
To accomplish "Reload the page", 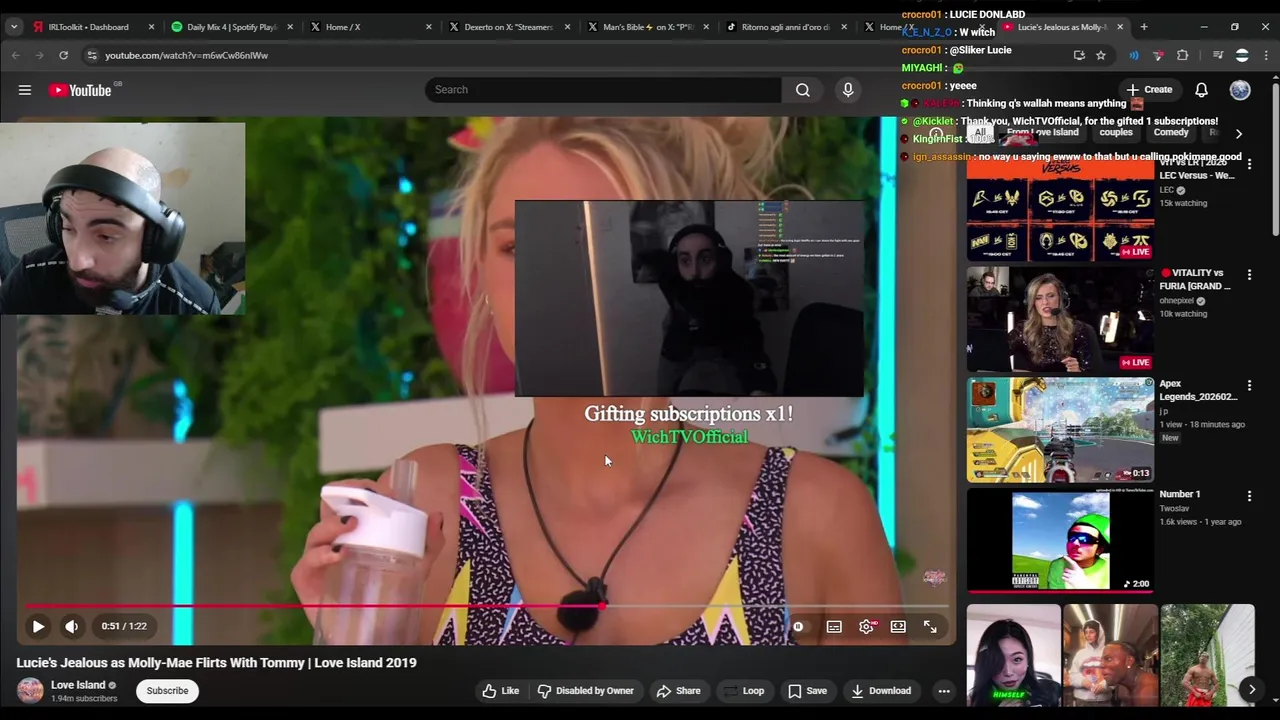I will click(63, 56).
